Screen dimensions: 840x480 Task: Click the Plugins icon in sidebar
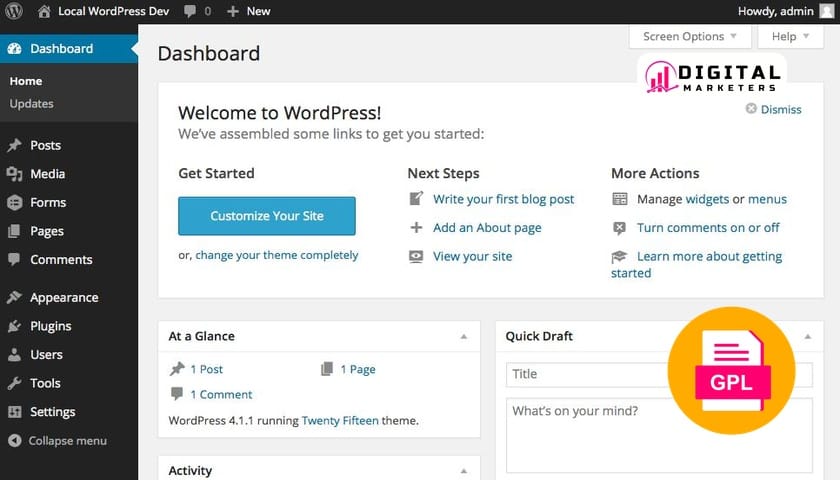click(x=14, y=326)
